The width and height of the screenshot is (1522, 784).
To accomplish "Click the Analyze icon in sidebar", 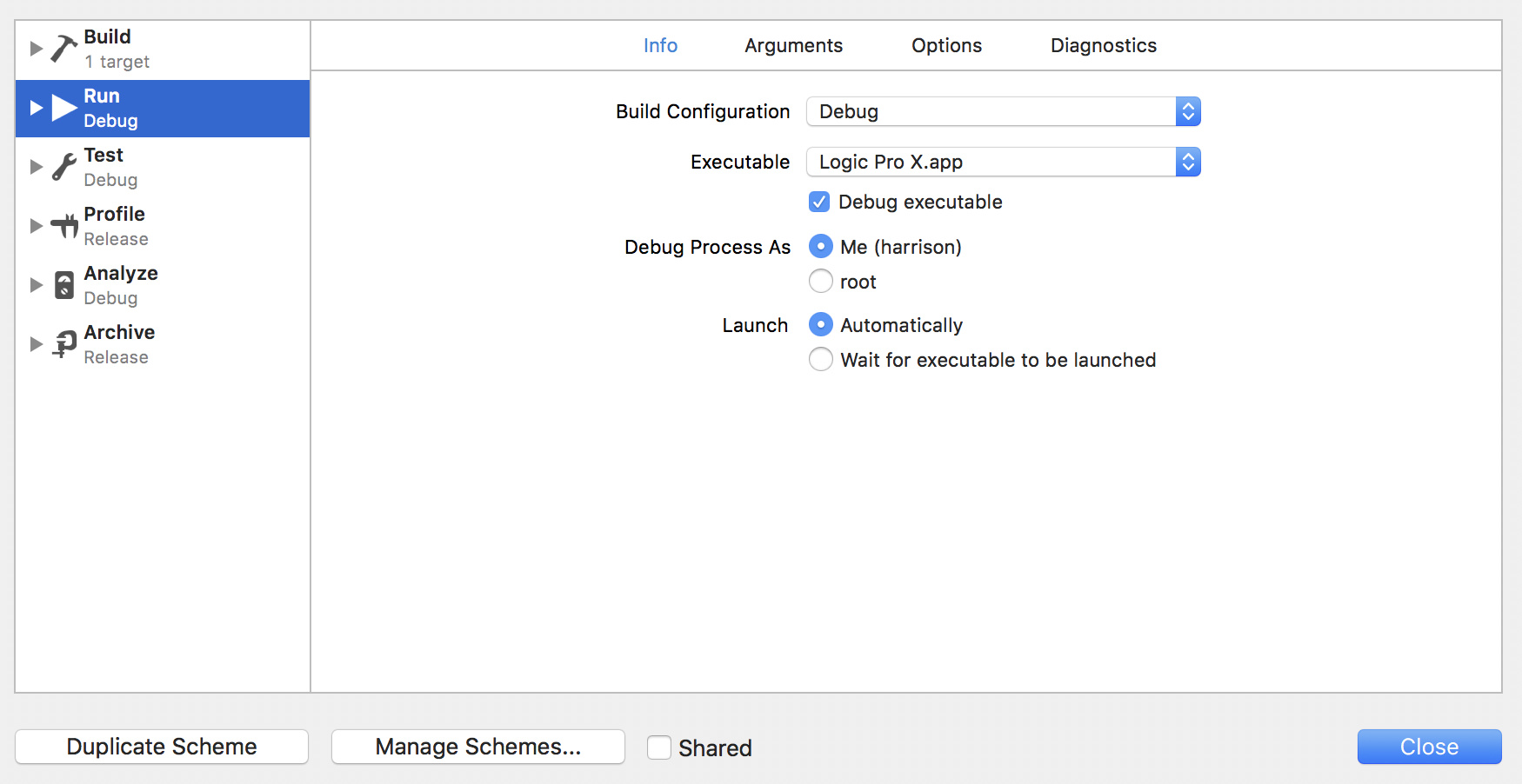I will [x=64, y=285].
